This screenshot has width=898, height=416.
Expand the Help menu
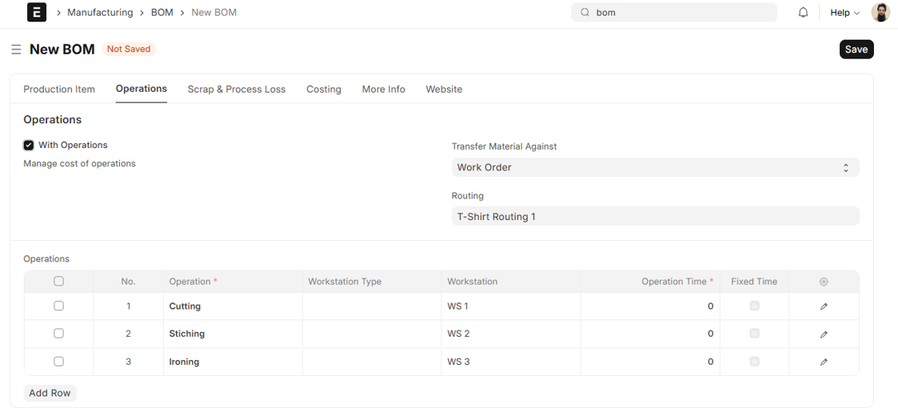pyautogui.click(x=844, y=13)
